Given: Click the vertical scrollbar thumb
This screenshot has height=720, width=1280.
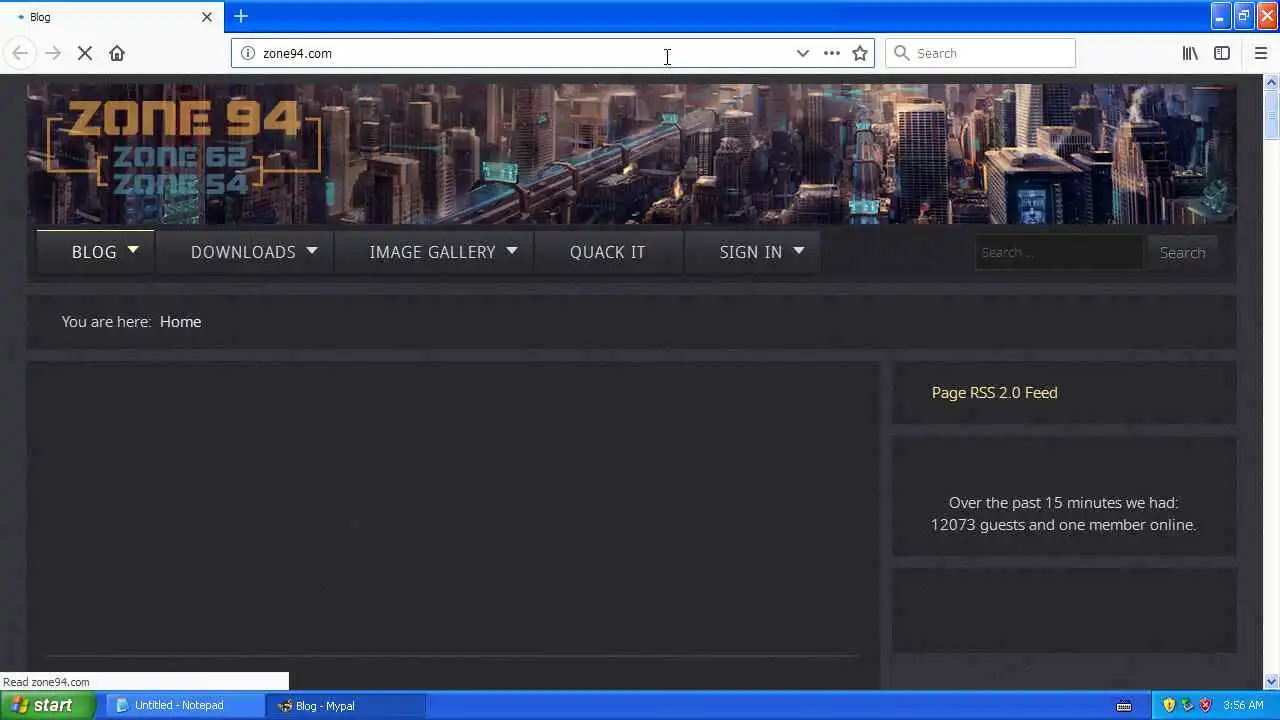Looking at the screenshot, I should [x=1271, y=115].
